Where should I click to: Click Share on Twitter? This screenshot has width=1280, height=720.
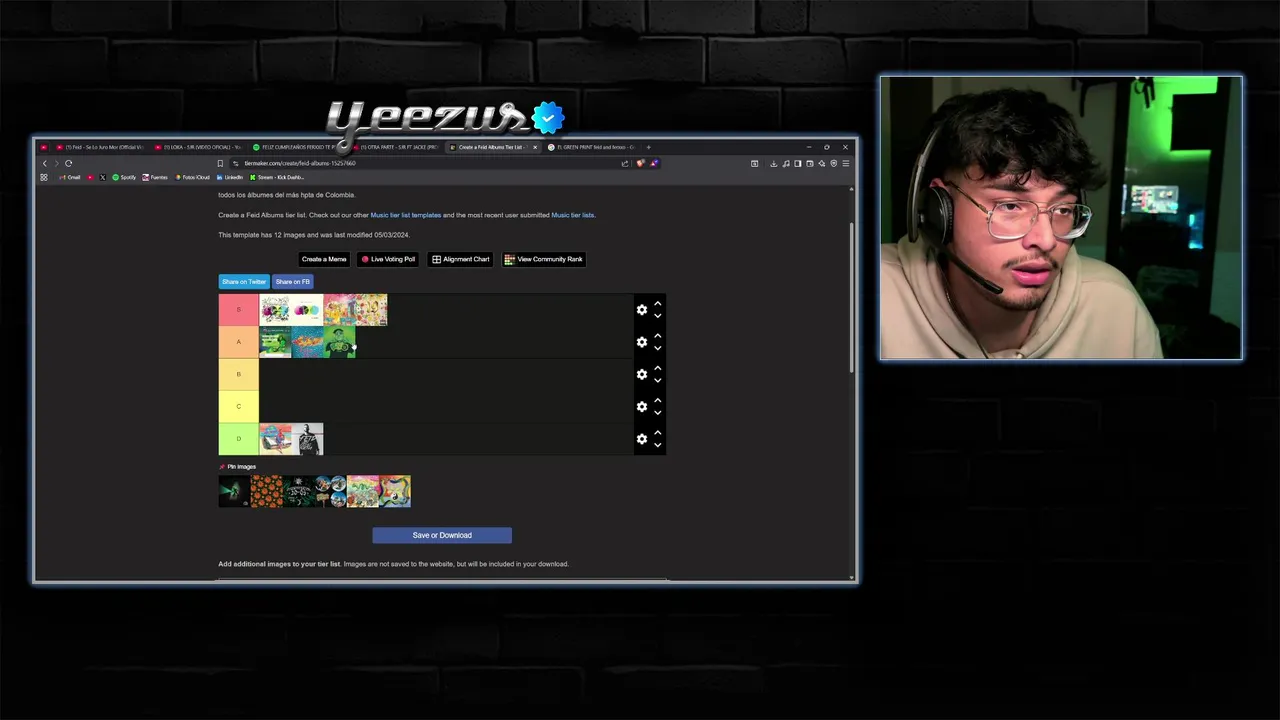(244, 282)
